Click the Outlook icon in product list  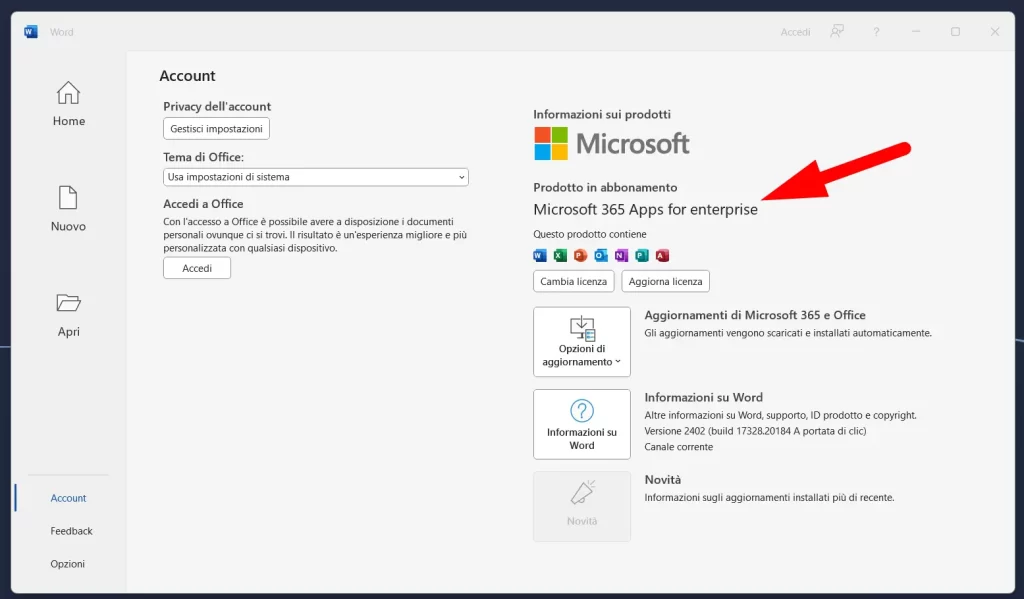point(601,255)
